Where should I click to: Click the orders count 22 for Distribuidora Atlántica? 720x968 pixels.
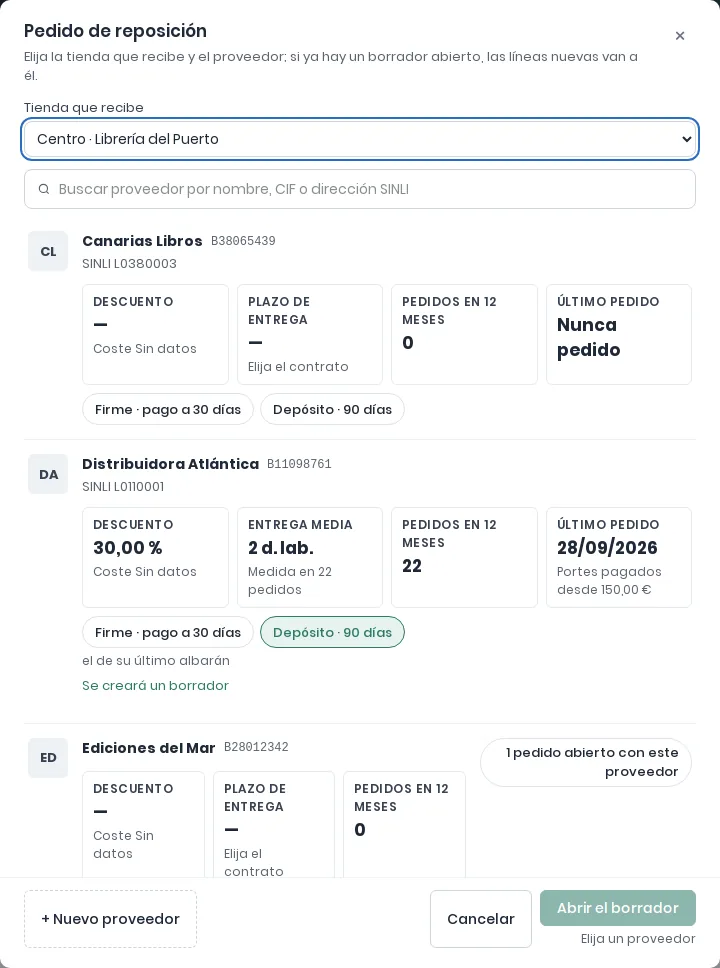pos(412,565)
